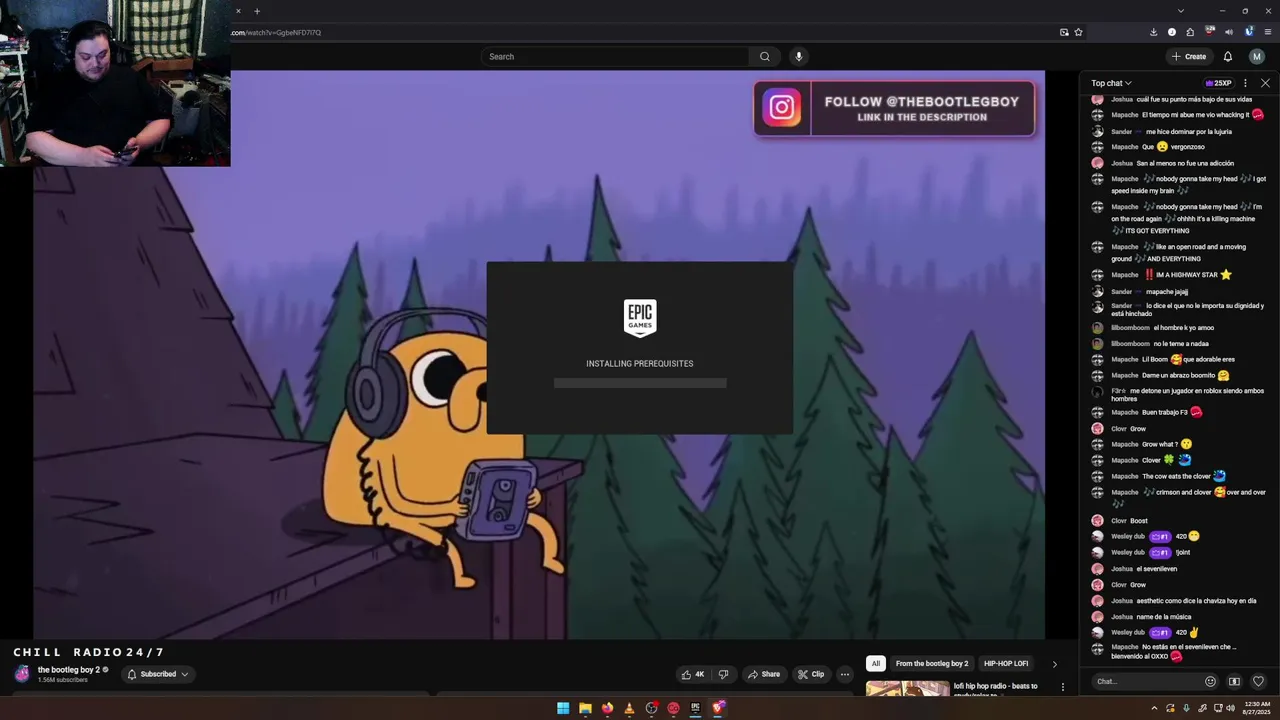1280x720 pixels.
Task: Toggle the Subscribed notification dropdown
Action: click(158, 674)
